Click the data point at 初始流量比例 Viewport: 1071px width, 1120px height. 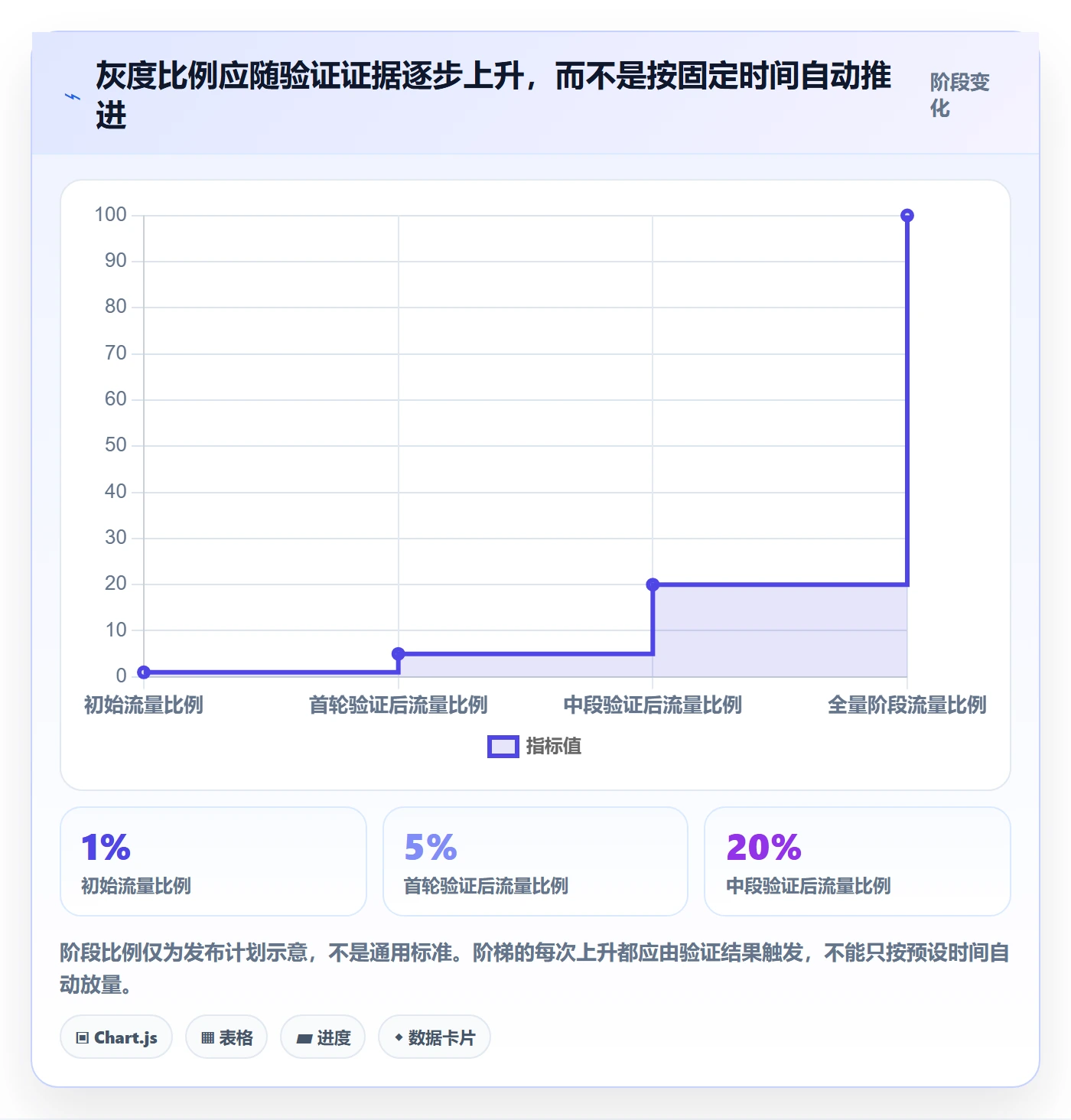(x=144, y=672)
